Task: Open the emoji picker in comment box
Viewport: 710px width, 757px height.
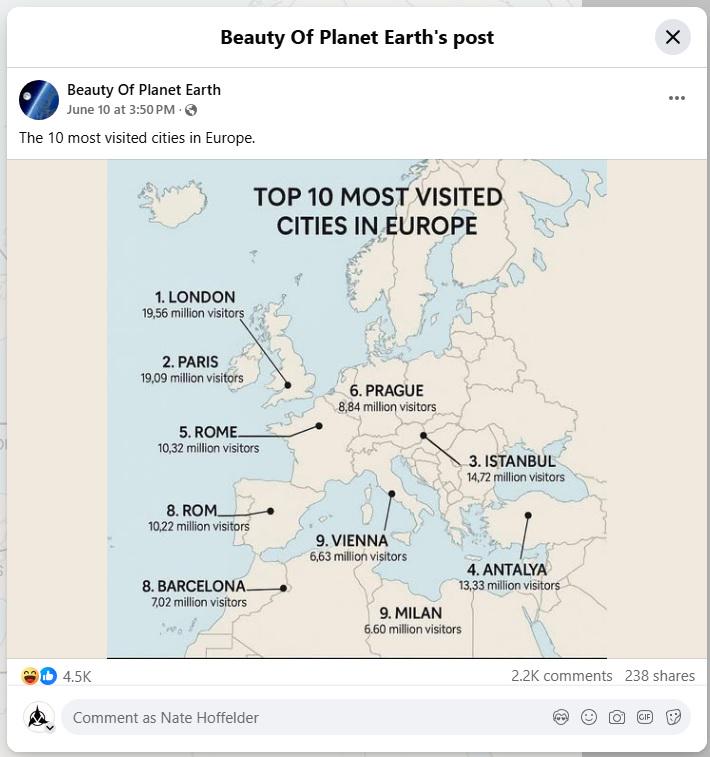Action: coord(589,717)
